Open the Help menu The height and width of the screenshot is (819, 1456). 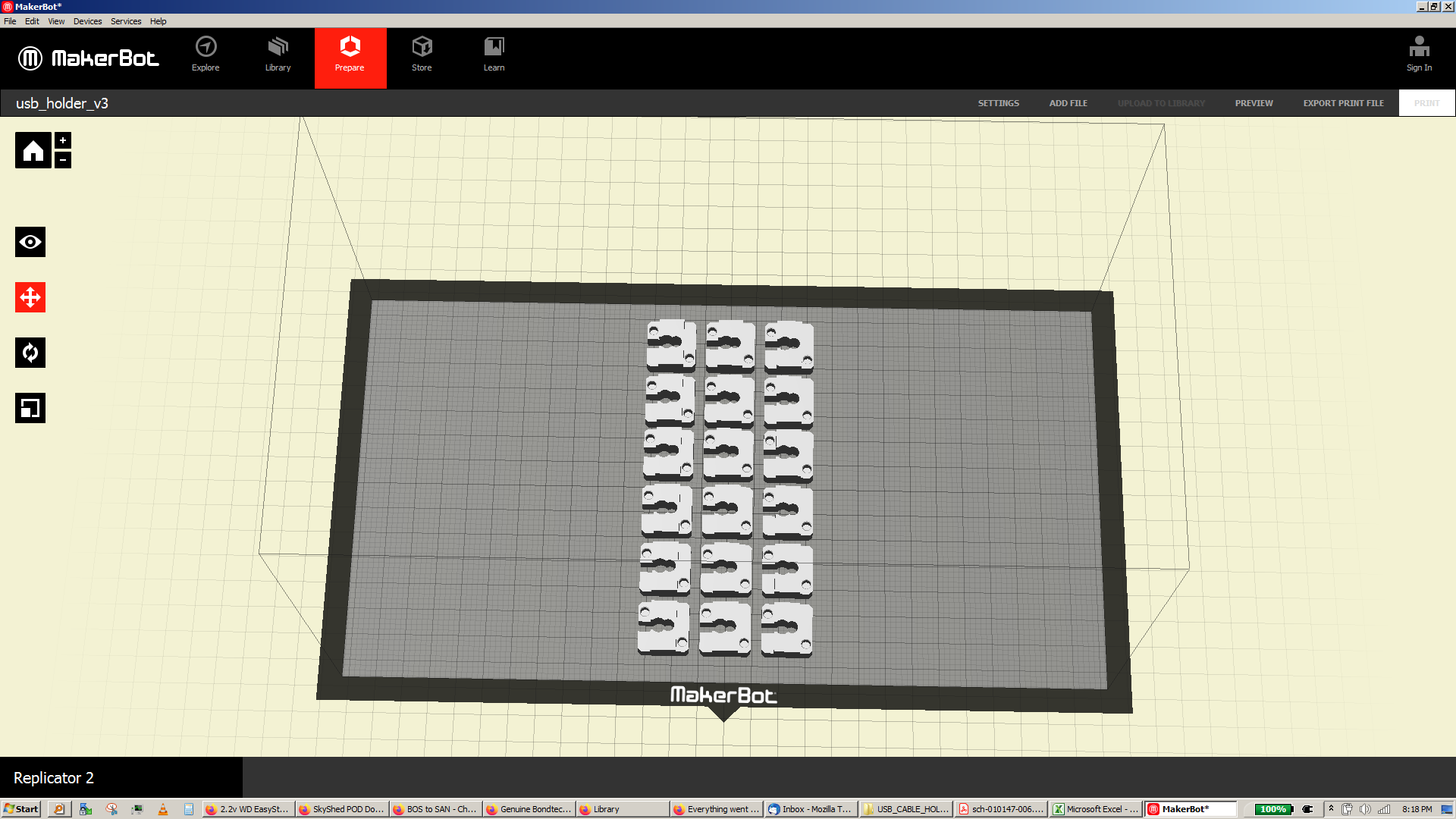158,21
